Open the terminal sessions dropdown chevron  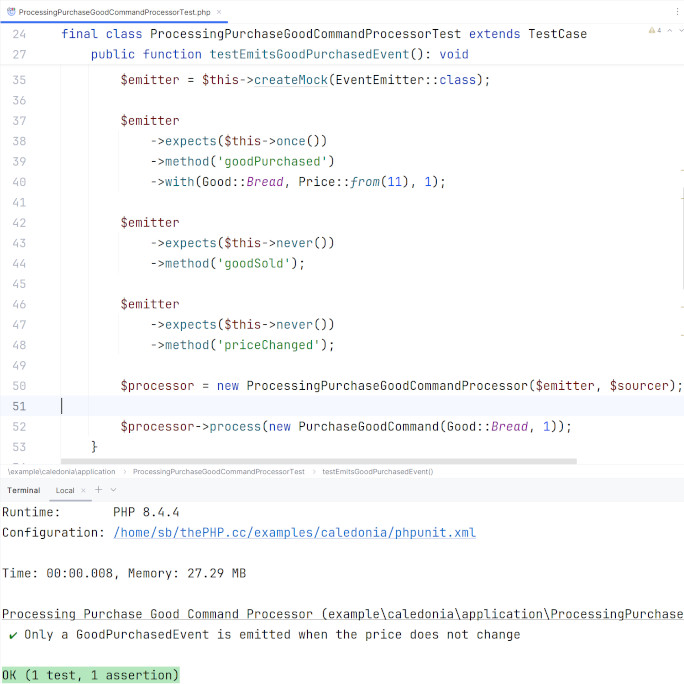coord(113,490)
